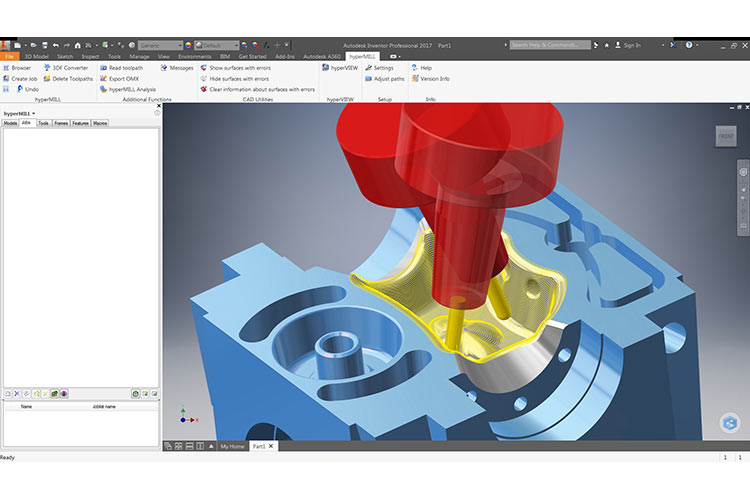Click the cascade windows icon in document bar
750x500 pixels.
pos(168,446)
